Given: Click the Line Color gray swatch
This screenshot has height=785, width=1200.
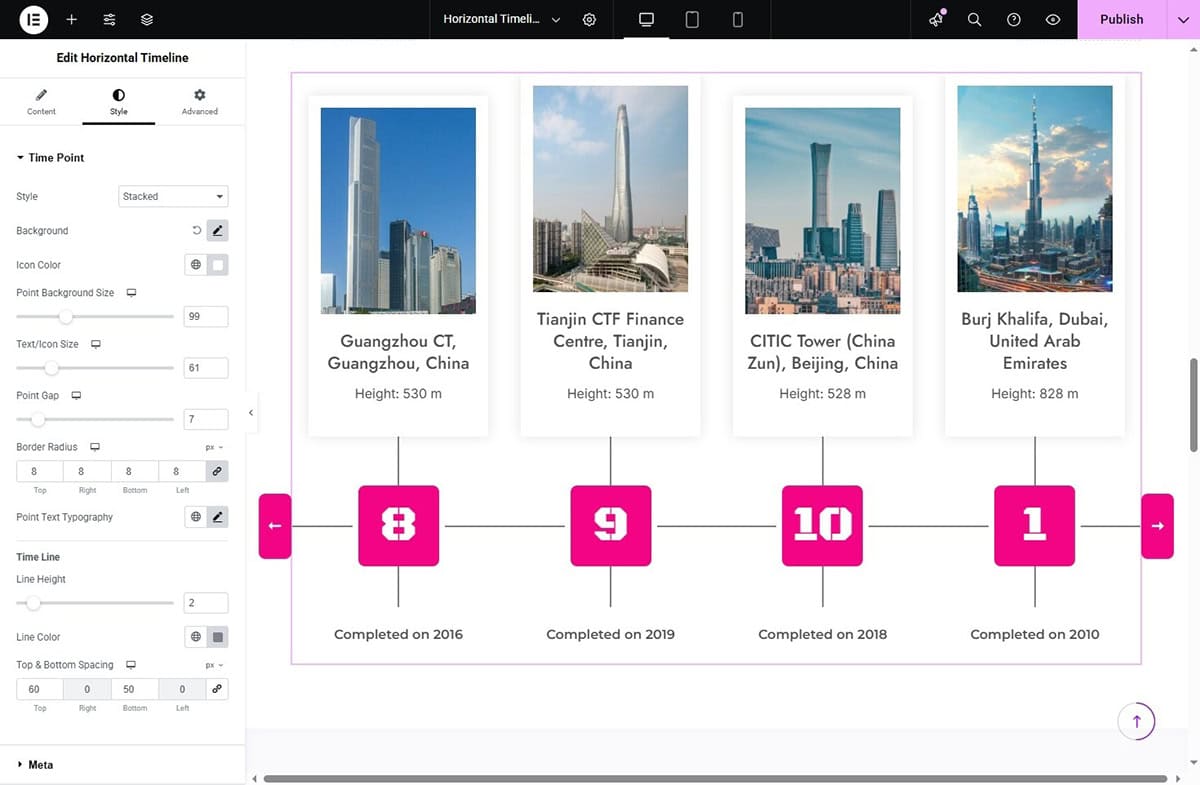Looking at the screenshot, I should point(218,637).
